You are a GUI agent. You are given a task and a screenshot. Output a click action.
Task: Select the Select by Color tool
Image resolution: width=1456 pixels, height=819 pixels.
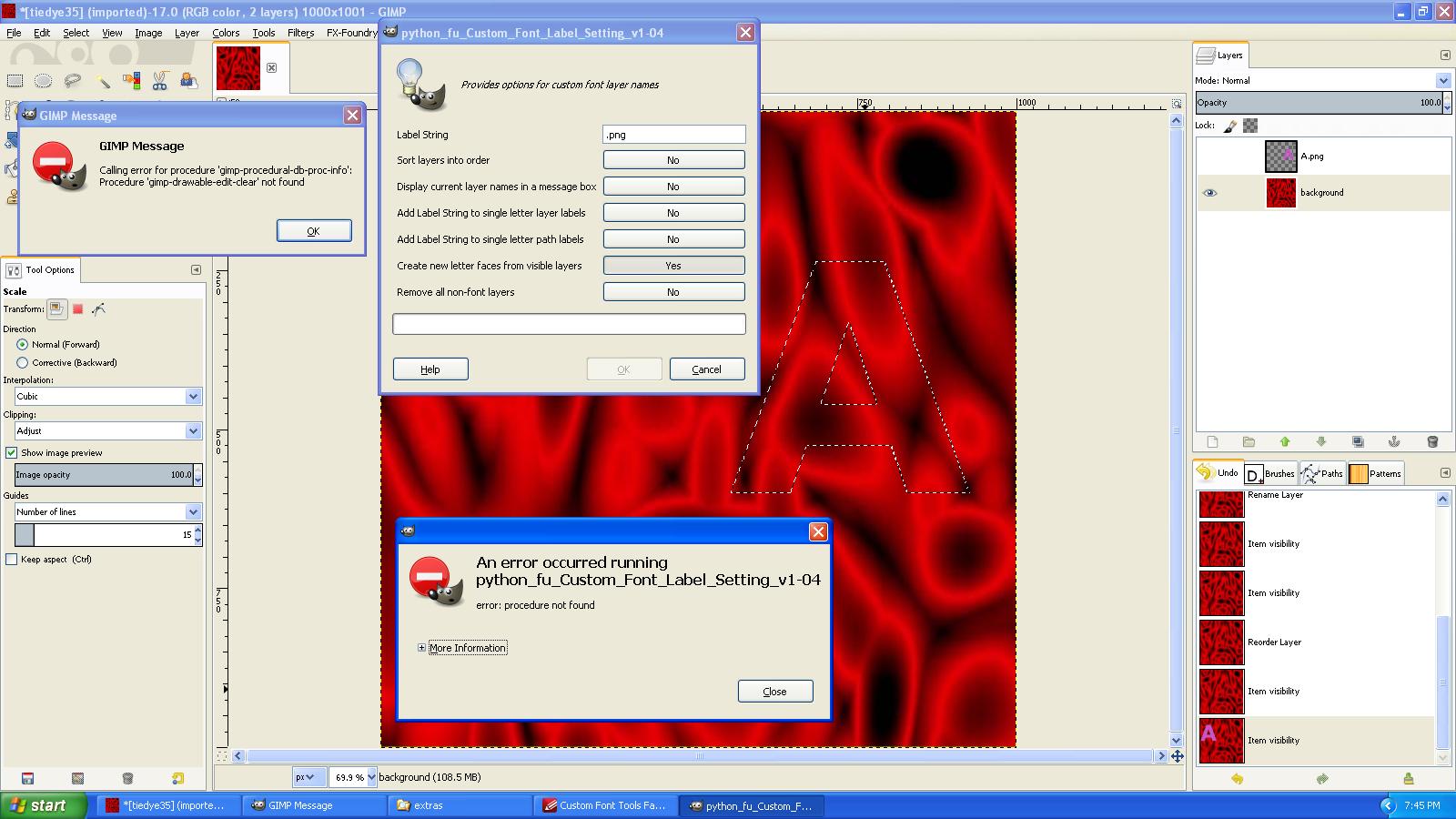(x=131, y=81)
